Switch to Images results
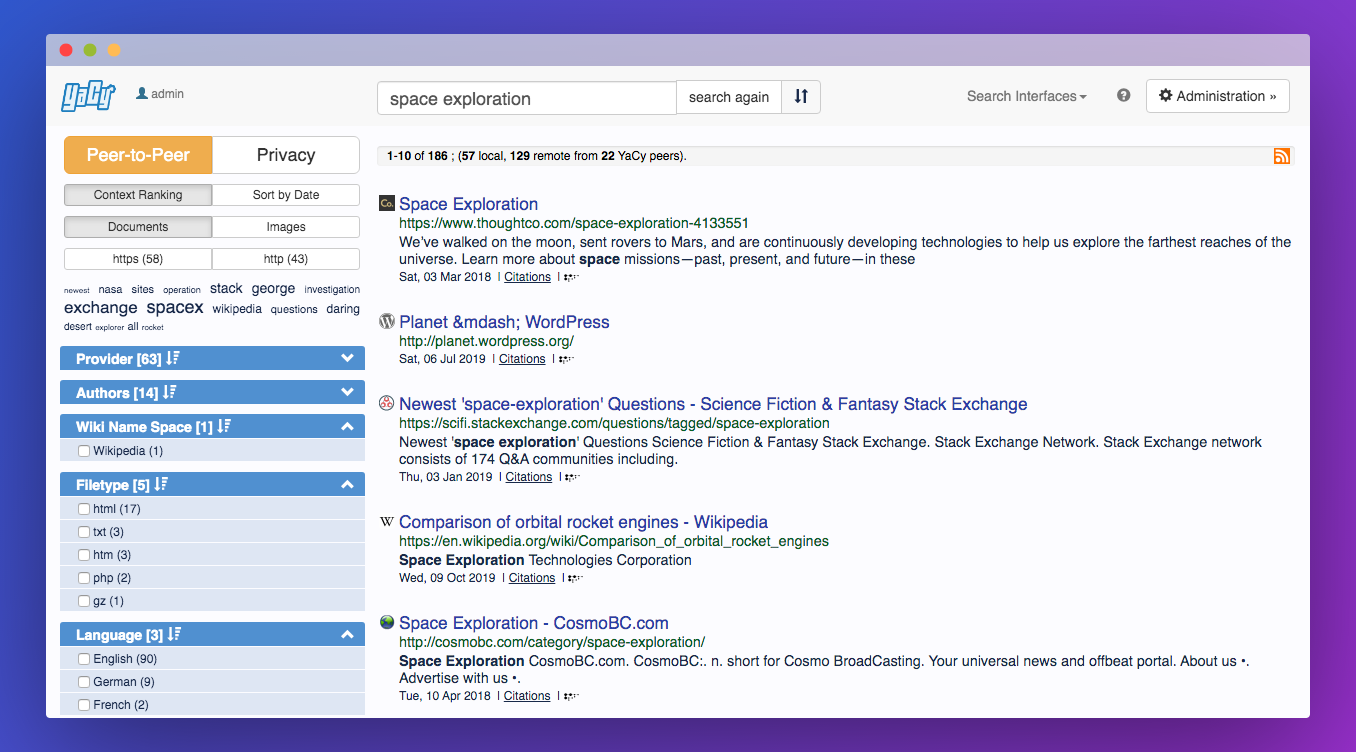This screenshot has height=752, width=1356. 286,227
